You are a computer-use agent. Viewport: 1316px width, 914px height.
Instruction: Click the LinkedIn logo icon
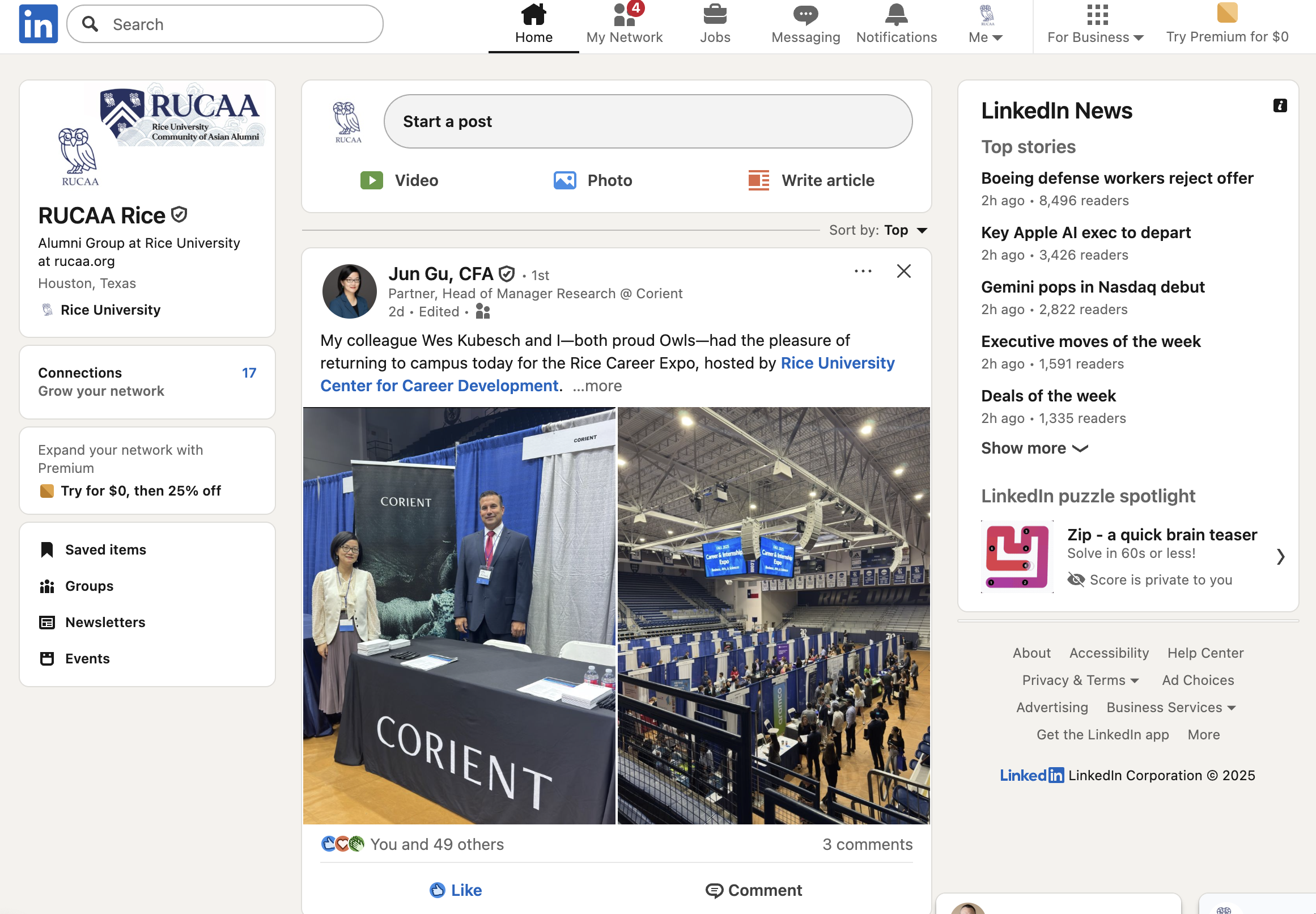coord(39,24)
